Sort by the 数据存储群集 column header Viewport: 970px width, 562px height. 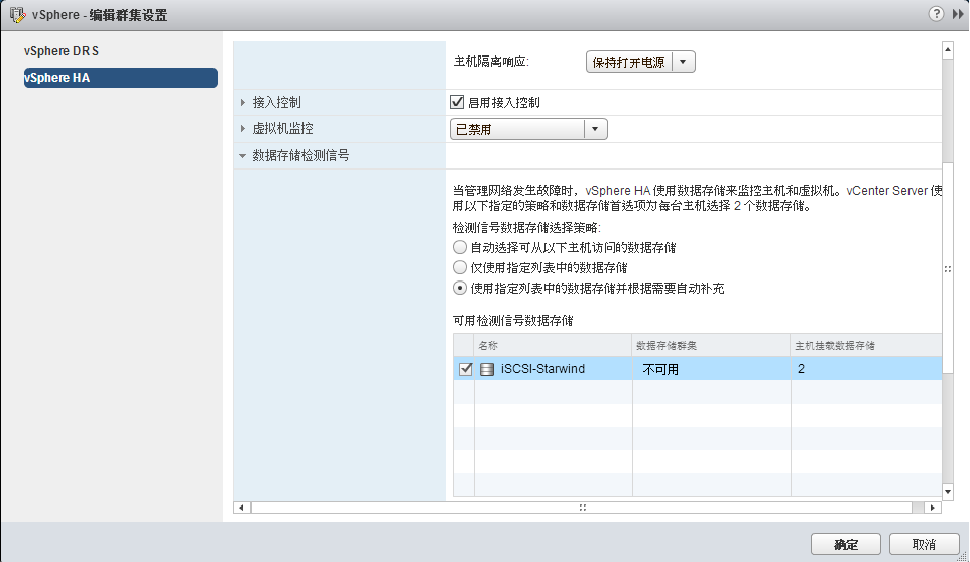click(711, 345)
